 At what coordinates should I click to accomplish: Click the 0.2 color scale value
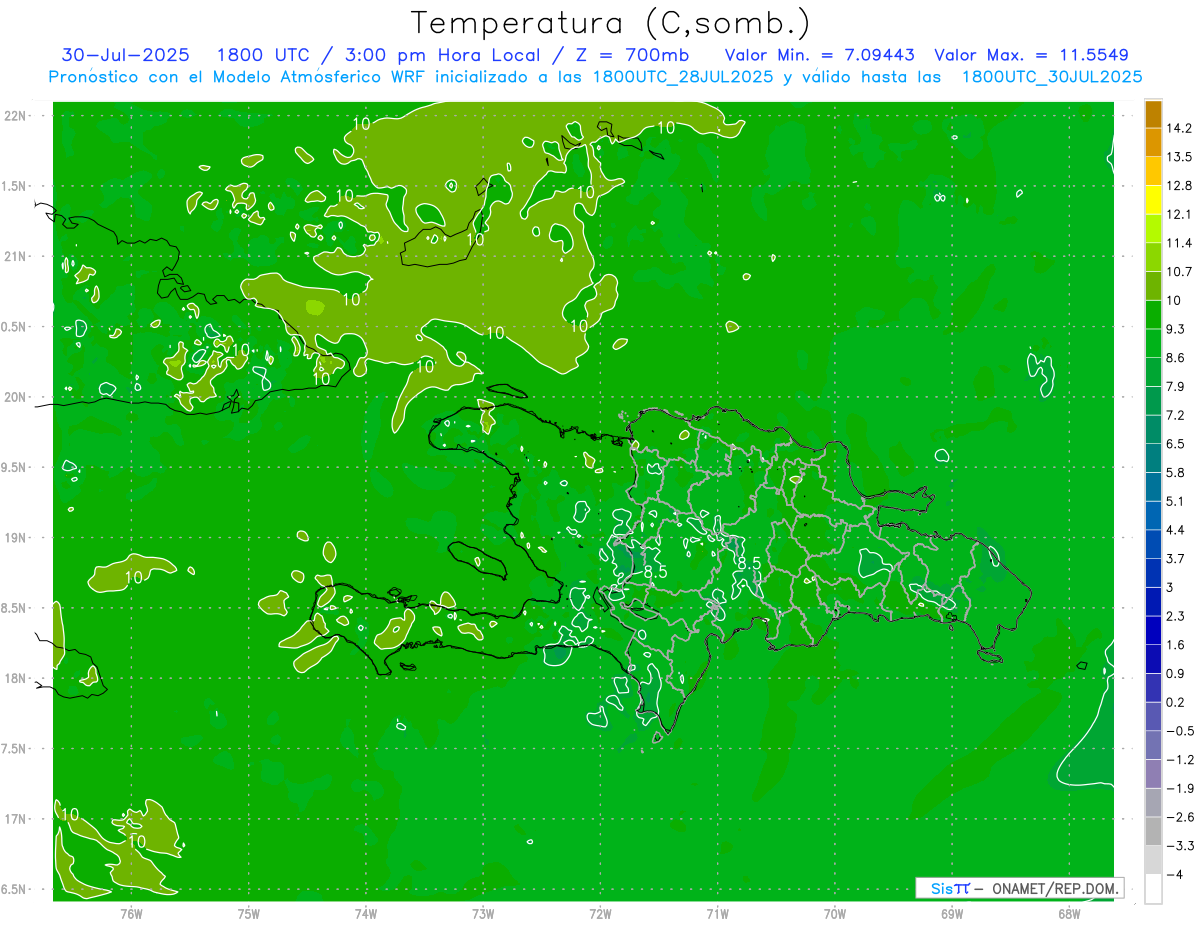click(x=1176, y=702)
